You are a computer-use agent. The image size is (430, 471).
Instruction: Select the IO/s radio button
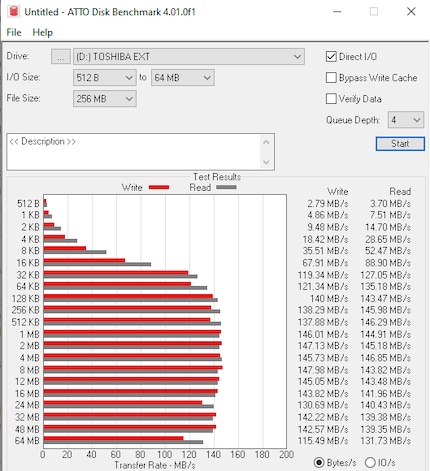point(370,462)
